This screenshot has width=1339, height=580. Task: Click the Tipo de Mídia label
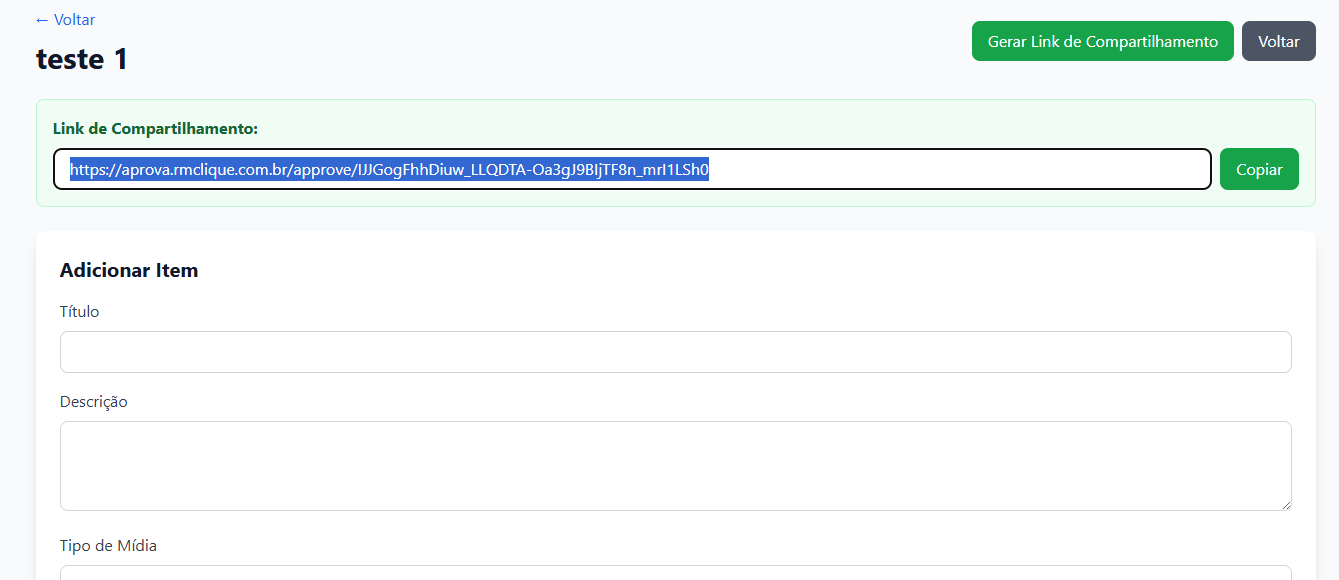click(108, 546)
